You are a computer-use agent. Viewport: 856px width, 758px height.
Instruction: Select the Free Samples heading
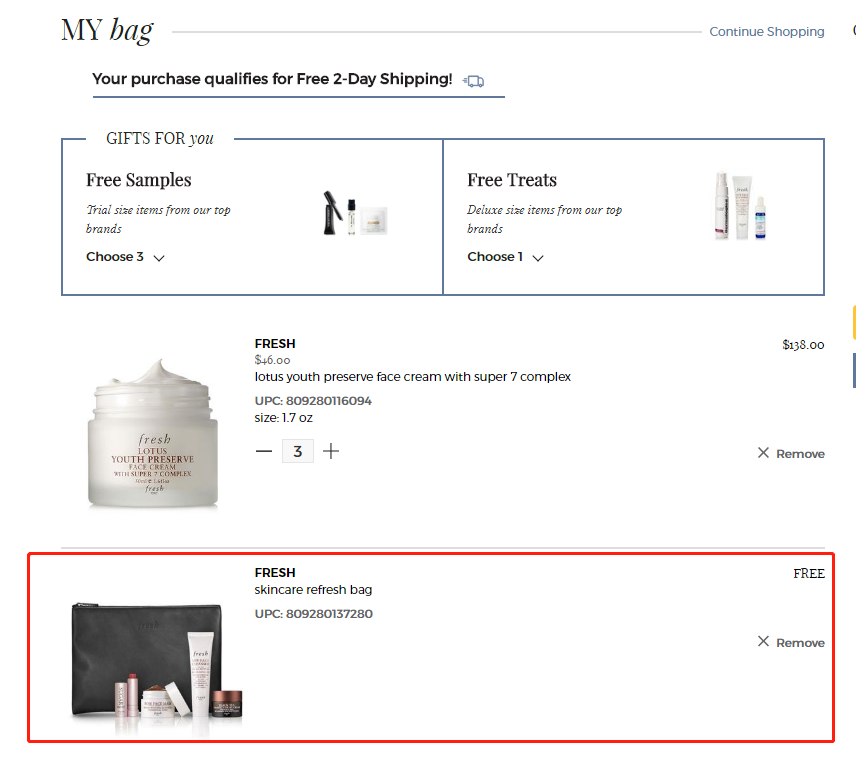(139, 180)
